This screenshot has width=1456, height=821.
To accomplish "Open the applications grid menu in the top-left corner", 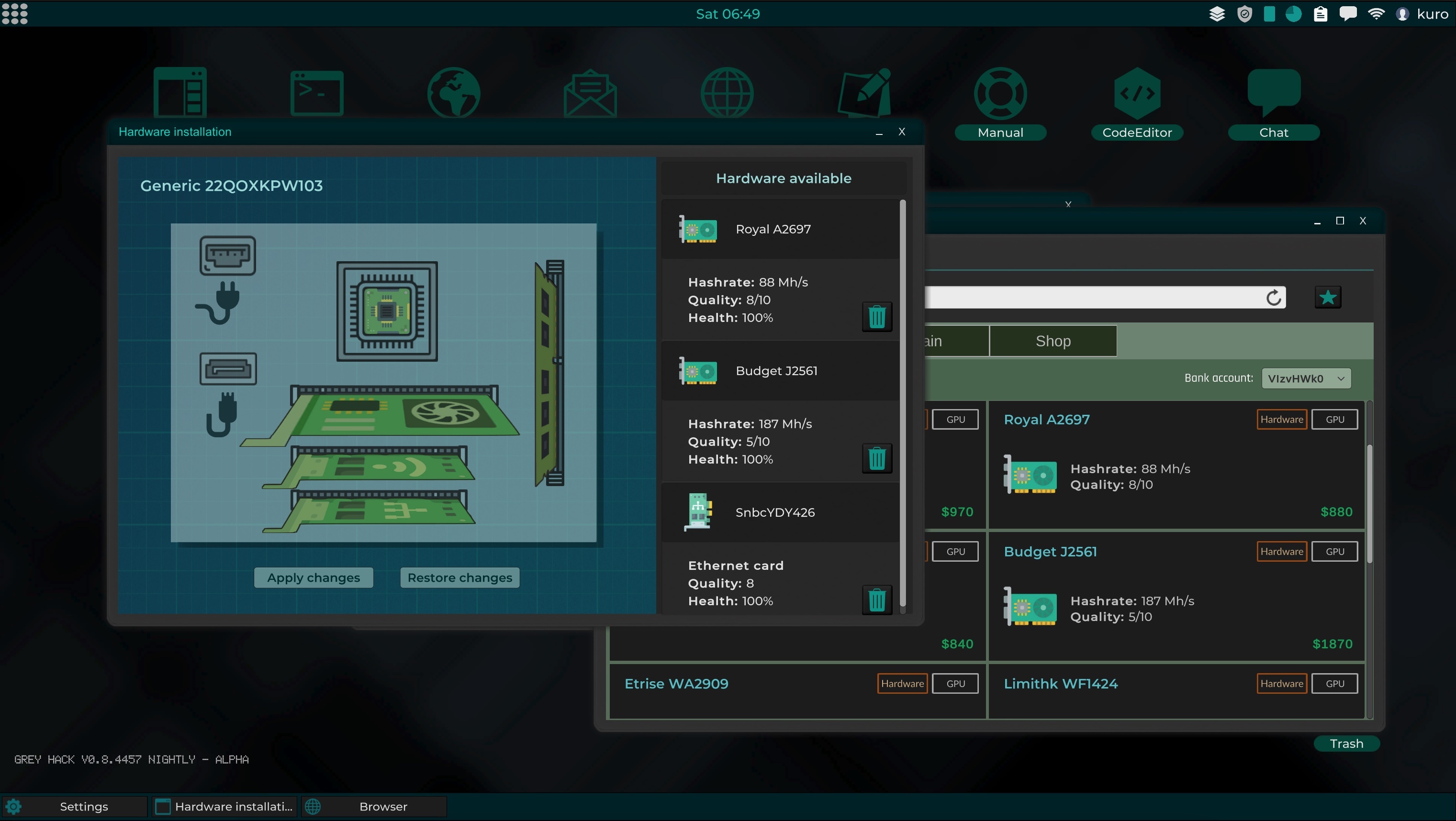I will tap(15, 13).
